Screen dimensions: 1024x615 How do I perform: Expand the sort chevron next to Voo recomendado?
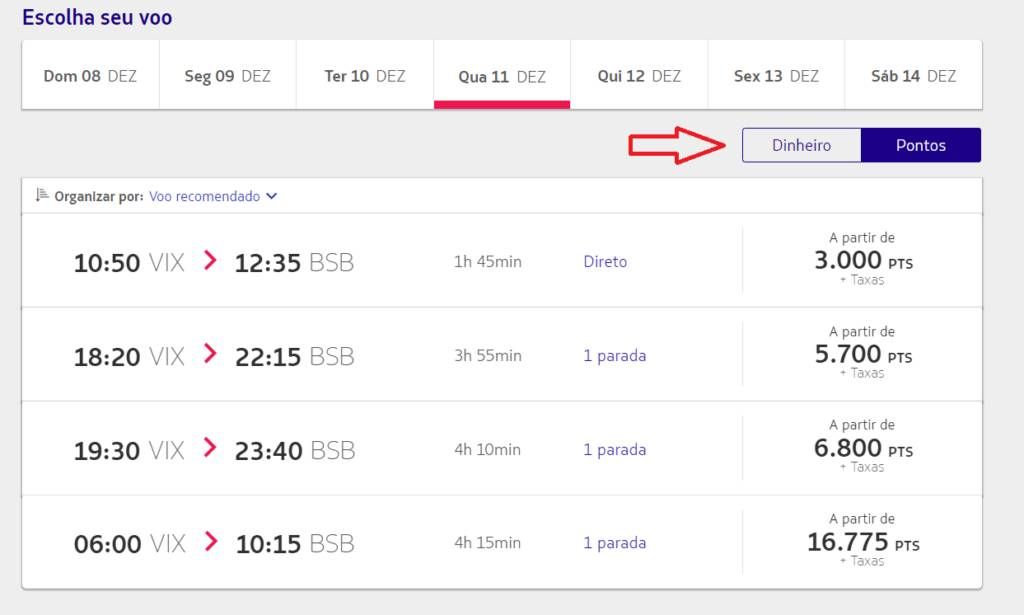272,197
